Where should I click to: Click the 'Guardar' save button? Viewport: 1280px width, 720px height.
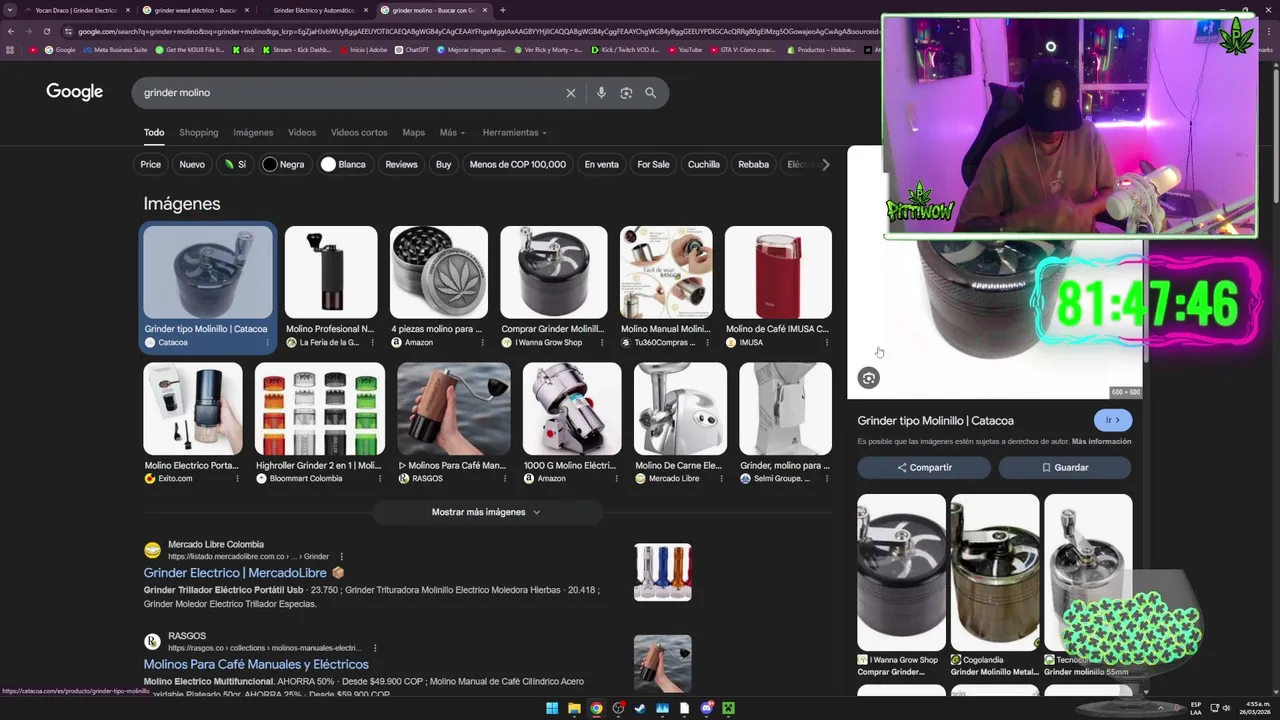(x=1065, y=468)
